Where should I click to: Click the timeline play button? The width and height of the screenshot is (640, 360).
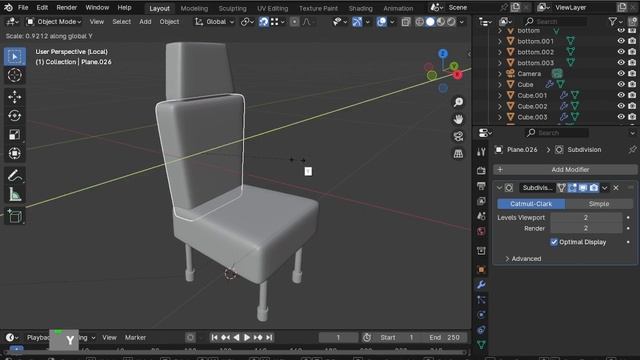click(247, 338)
